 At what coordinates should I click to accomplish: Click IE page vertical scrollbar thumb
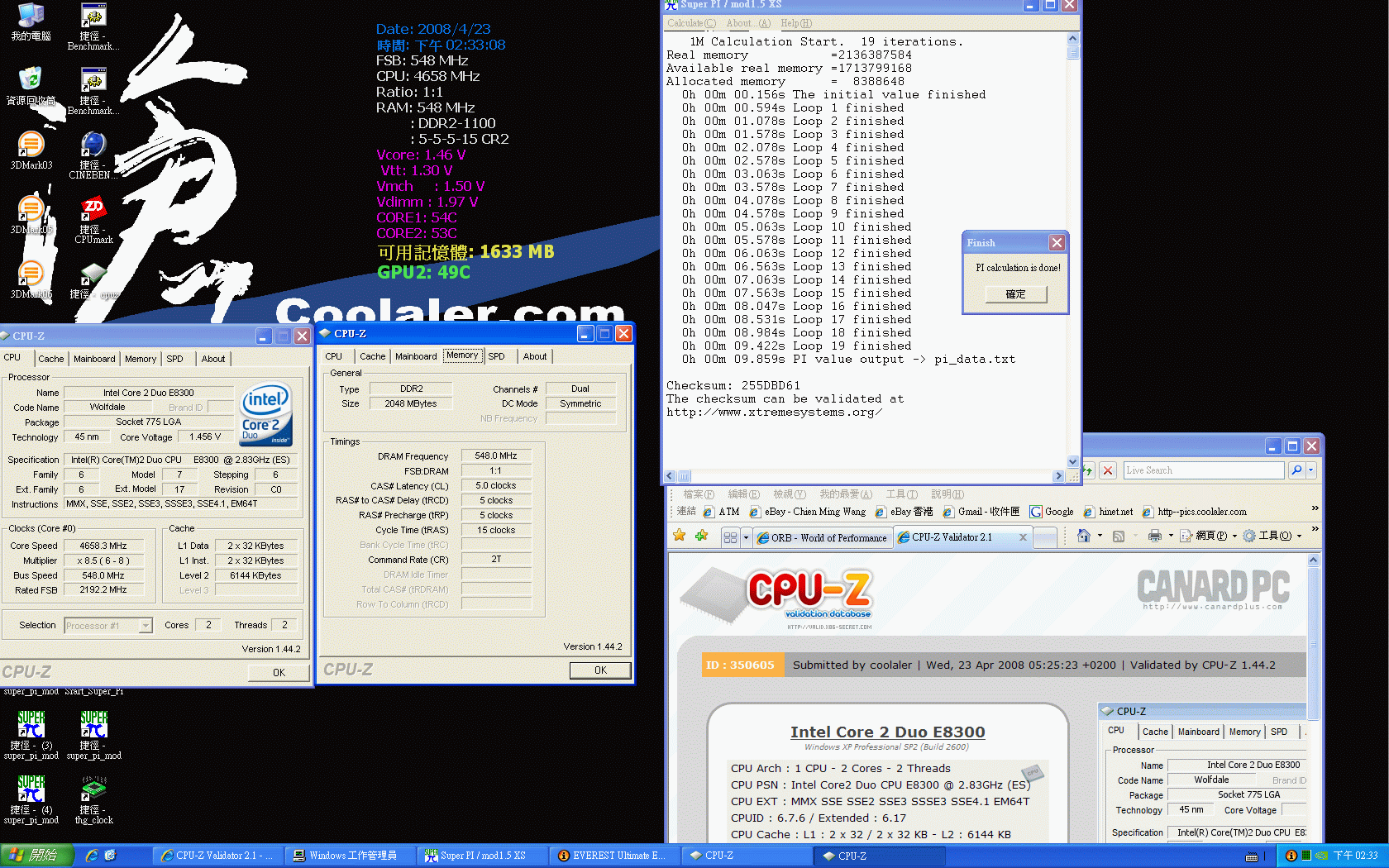click(x=1313, y=642)
